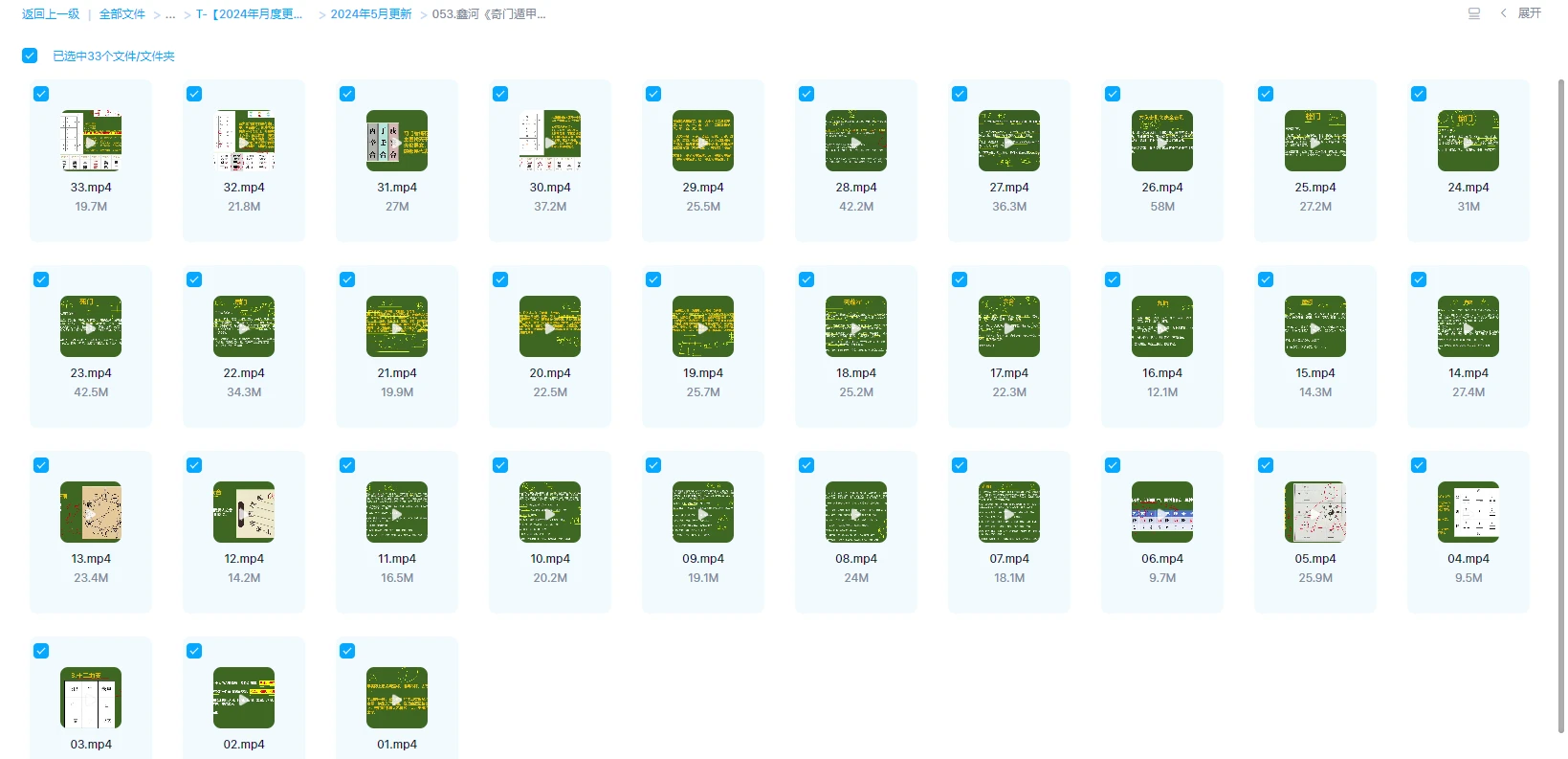Click the 09.mp4 file name
The height and width of the screenshot is (759, 1568).
pos(703,559)
